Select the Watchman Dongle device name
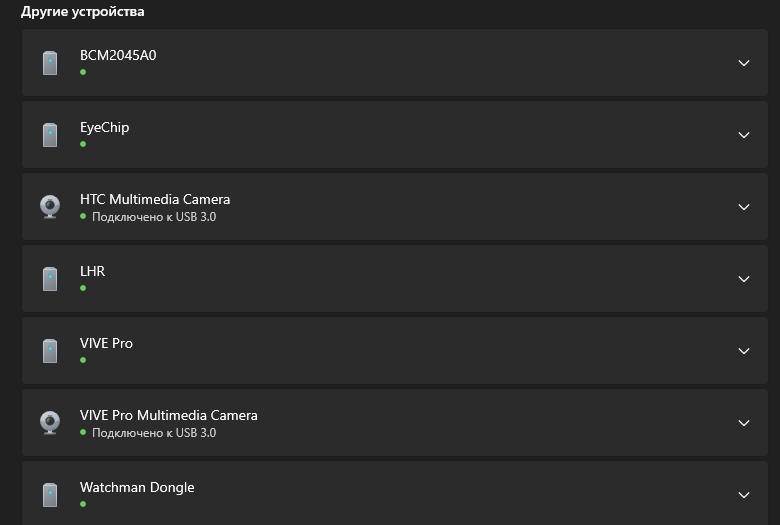This screenshot has height=525, width=780. [x=137, y=487]
